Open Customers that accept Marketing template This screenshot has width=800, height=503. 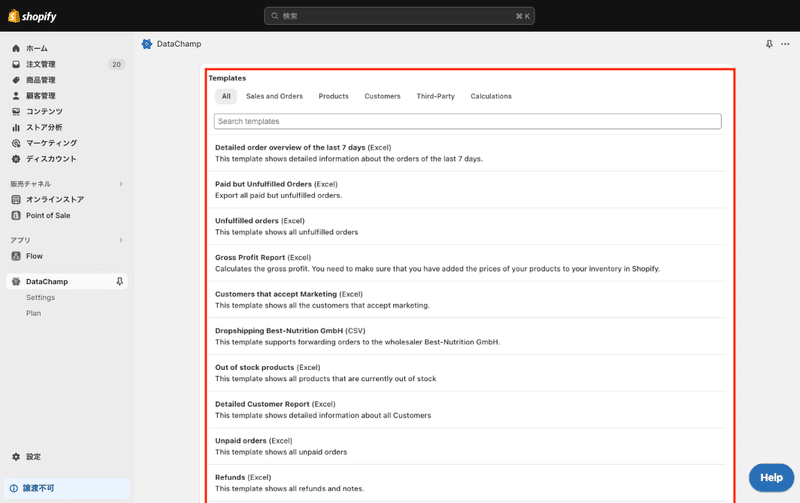[467, 300]
